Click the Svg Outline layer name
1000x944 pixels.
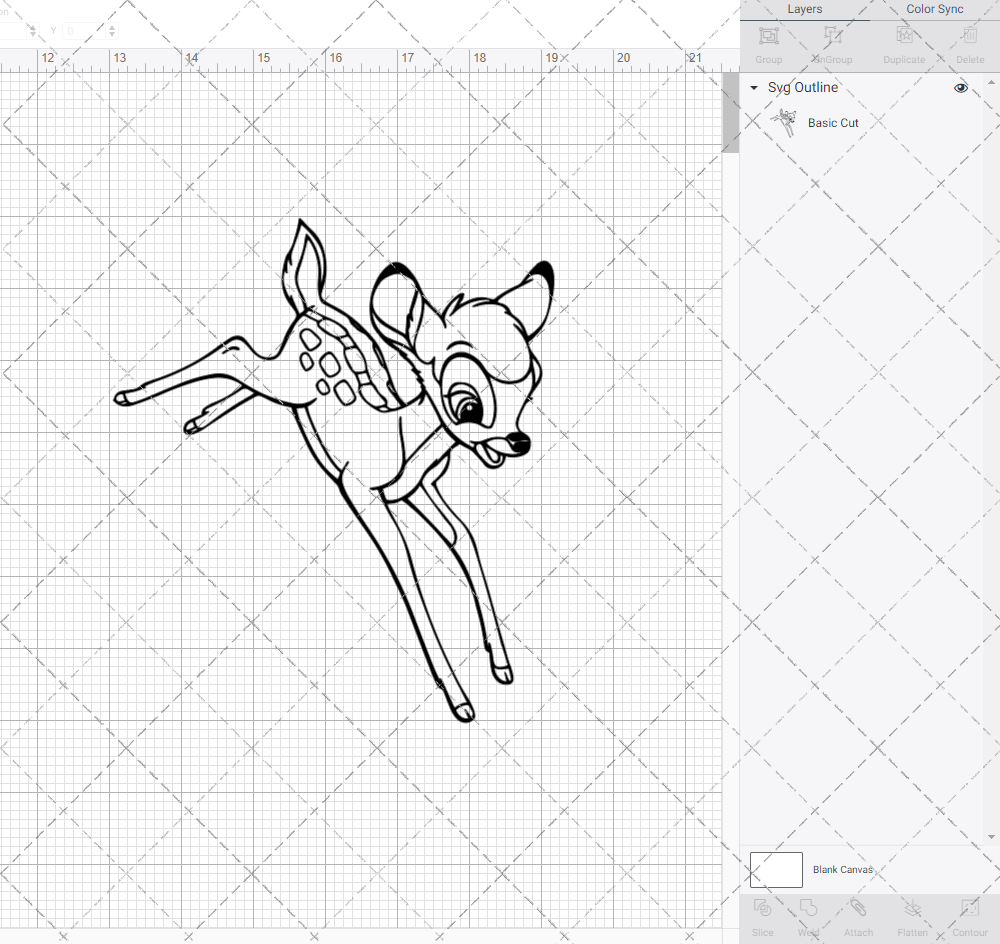802,88
